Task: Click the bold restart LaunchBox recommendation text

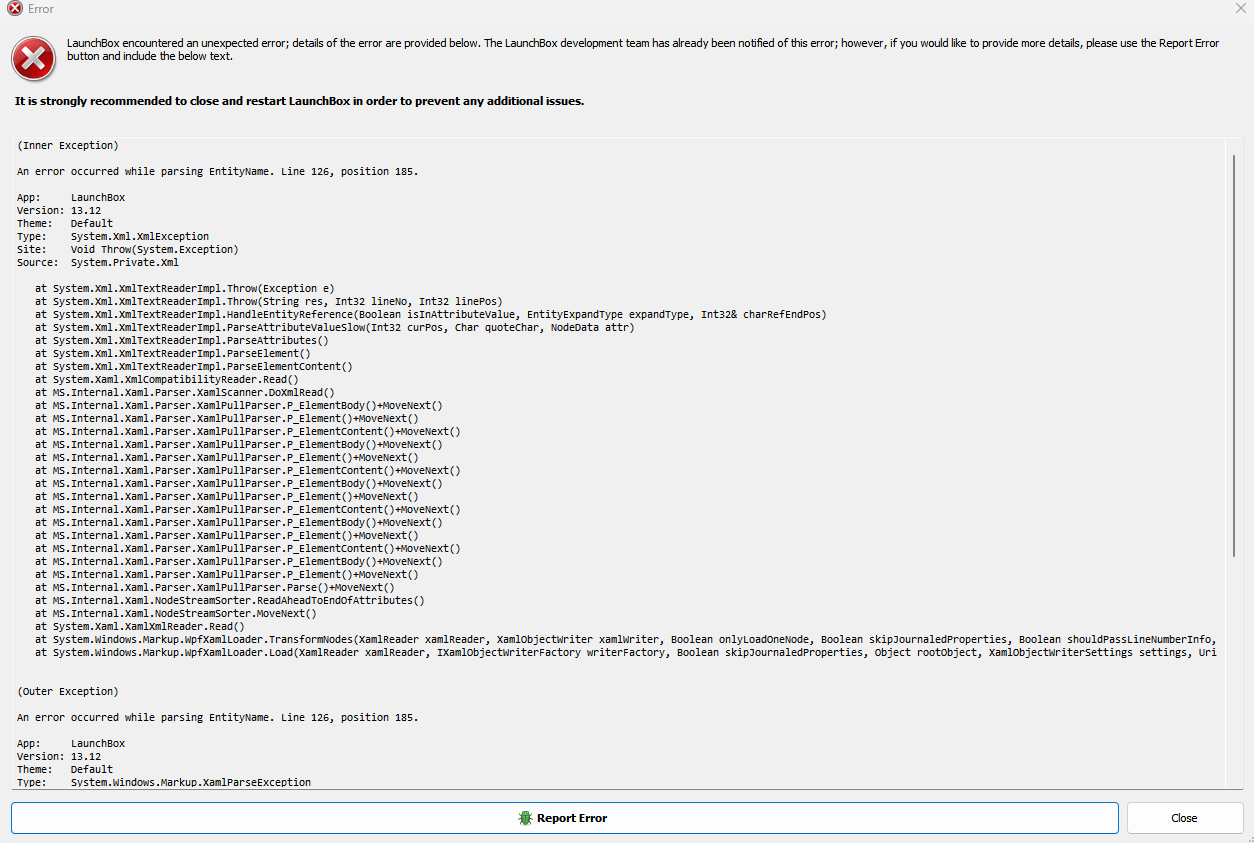Action: pos(300,101)
